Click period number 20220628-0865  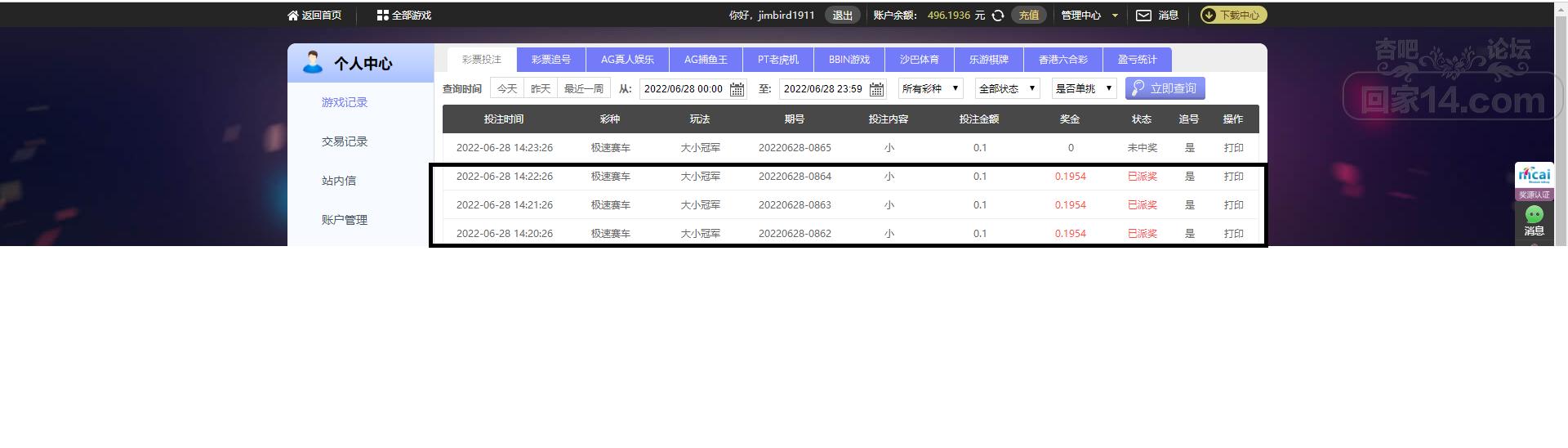point(795,148)
